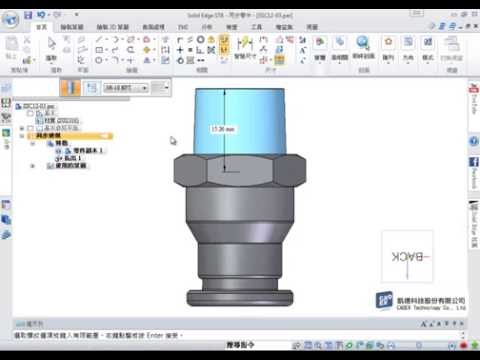Viewport: 480px width, 360px height.
Task: Click the 切換視窗 switch windows button
Action: tap(451, 49)
